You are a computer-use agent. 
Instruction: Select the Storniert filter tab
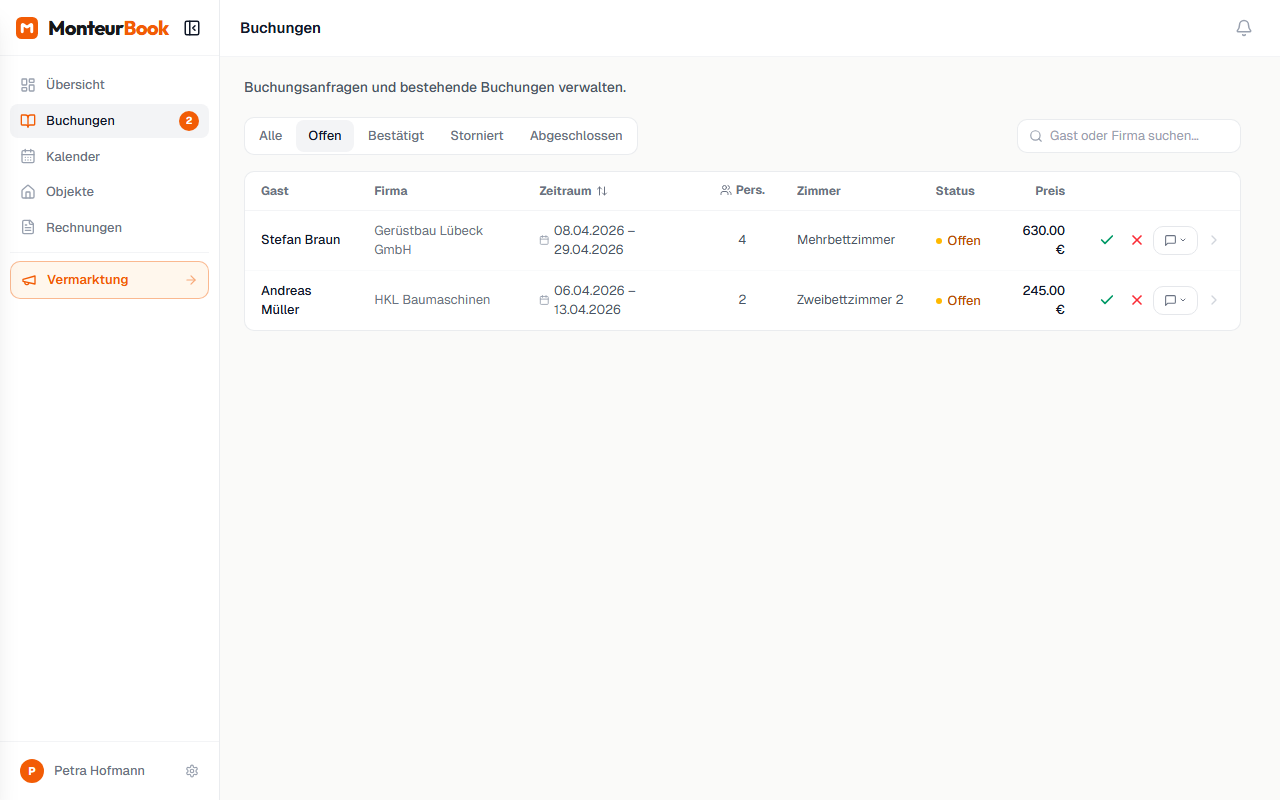477,136
